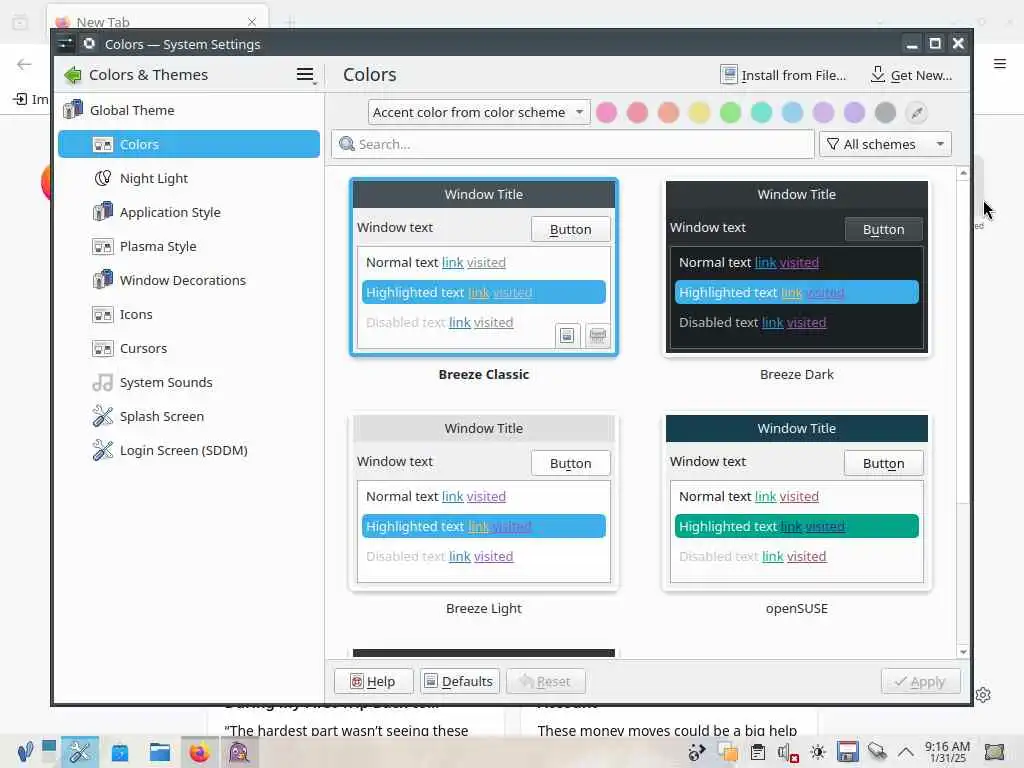Click Get New... button

pyautogui.click(x=911, y=75)
